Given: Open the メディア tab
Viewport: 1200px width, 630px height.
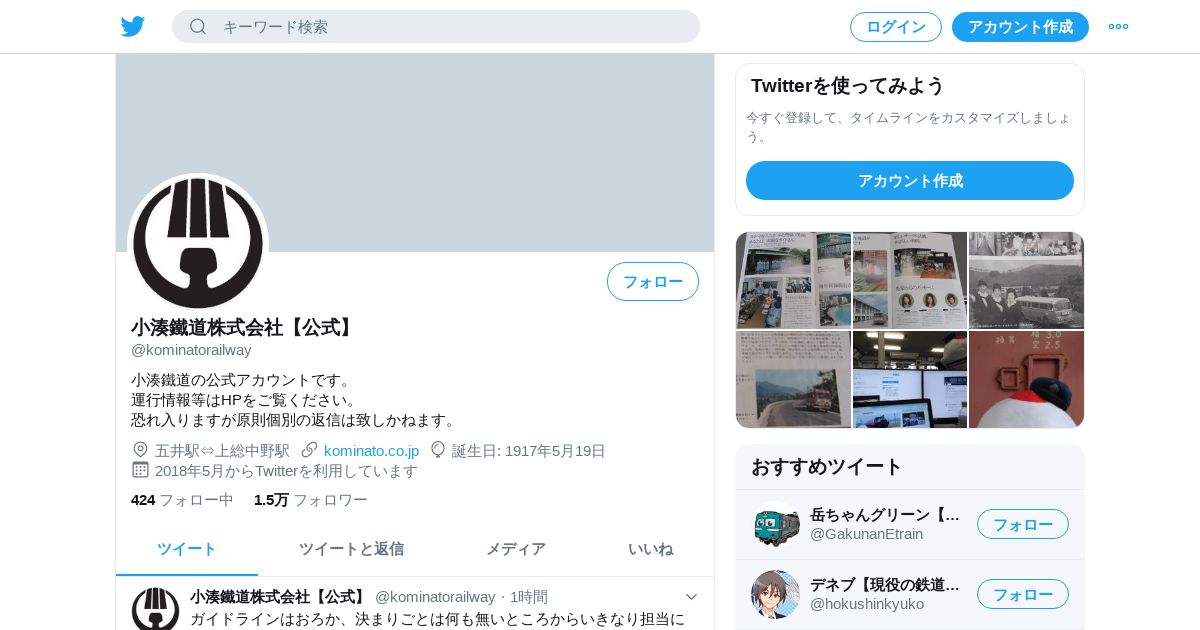Looking at the screenshot, I should coord(516,549).
